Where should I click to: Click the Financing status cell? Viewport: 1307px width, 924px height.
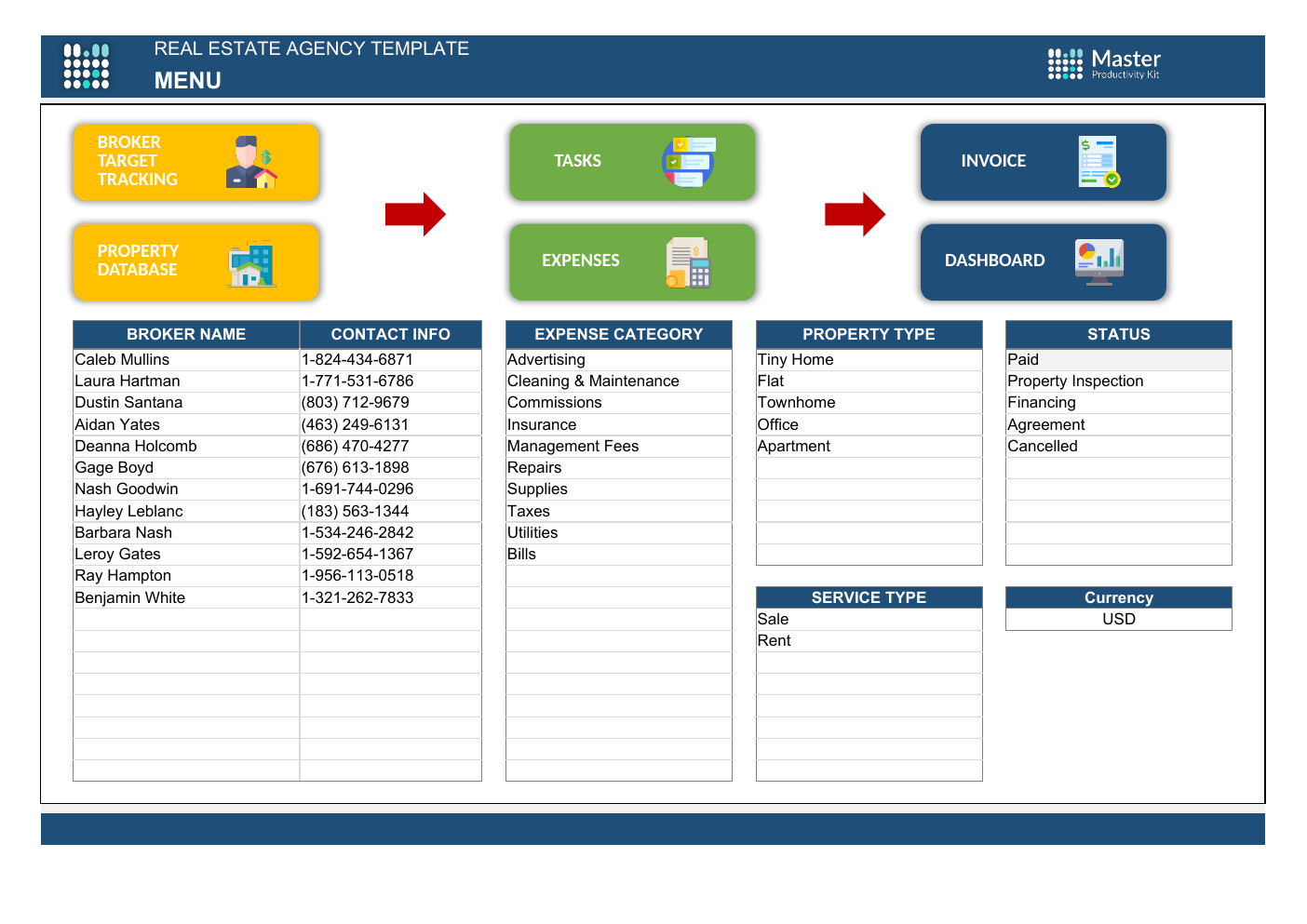1119,403
